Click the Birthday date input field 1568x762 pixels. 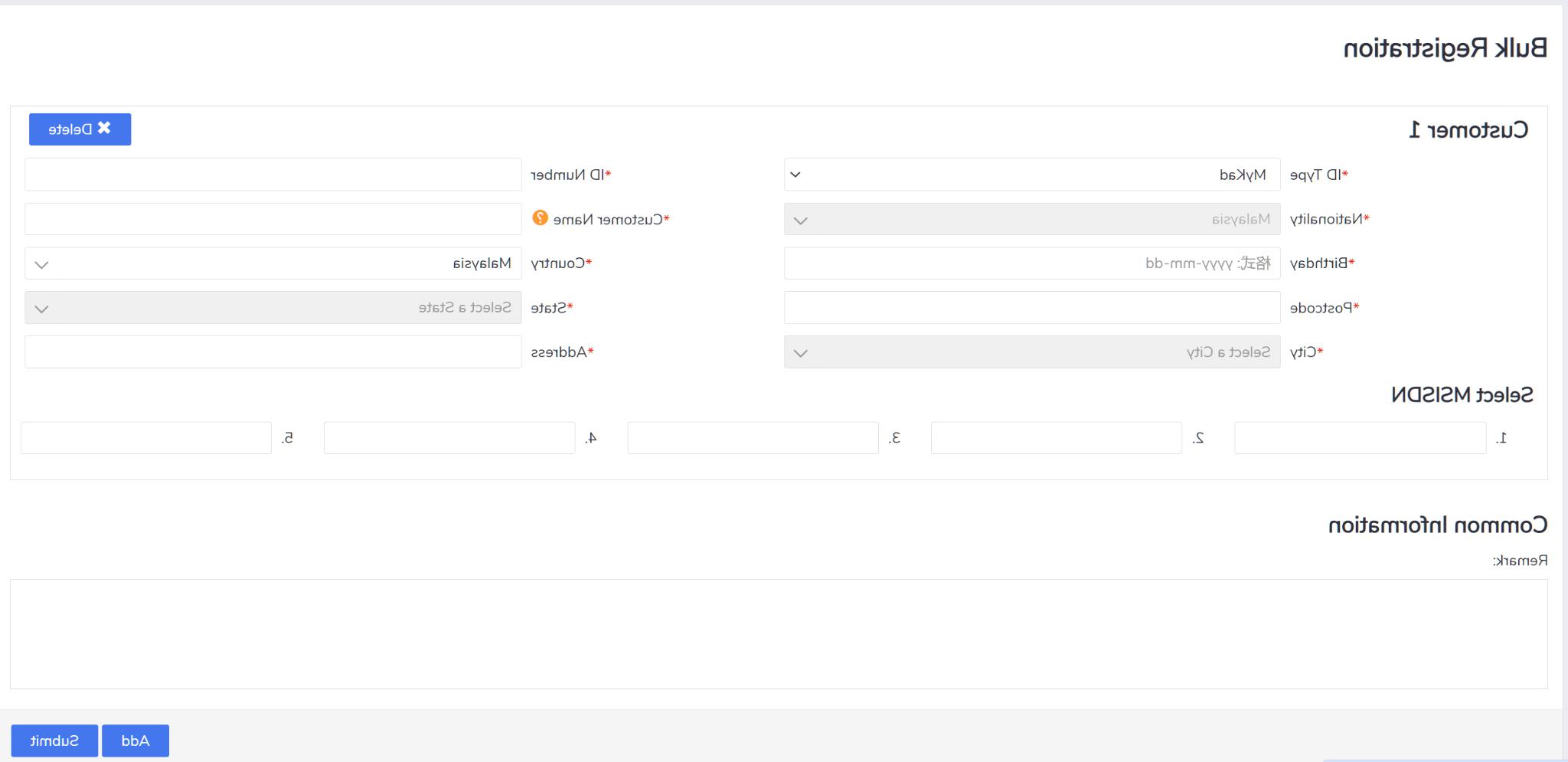pos(1032,263)
